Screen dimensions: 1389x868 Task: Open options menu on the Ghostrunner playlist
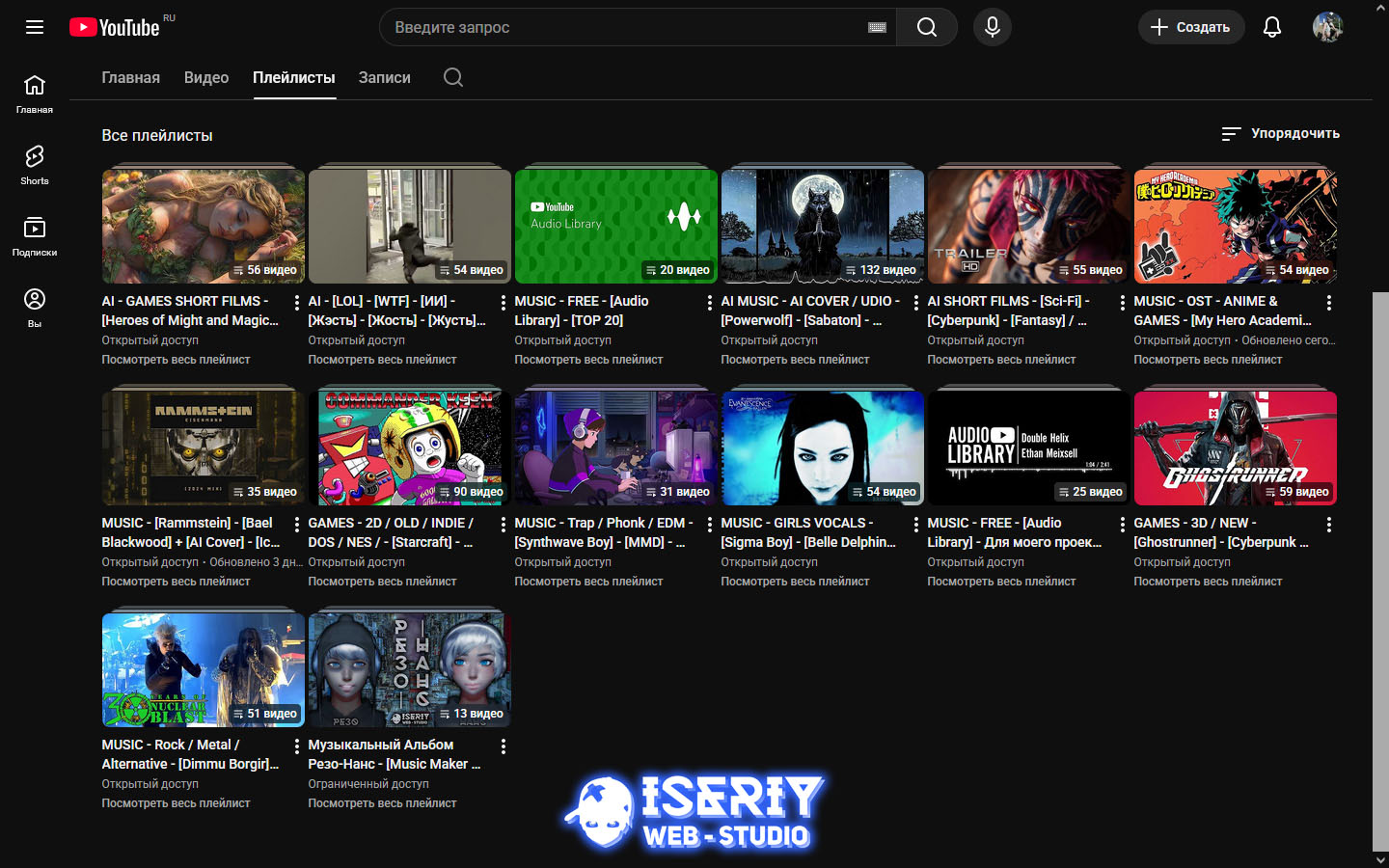(1329, 524)
